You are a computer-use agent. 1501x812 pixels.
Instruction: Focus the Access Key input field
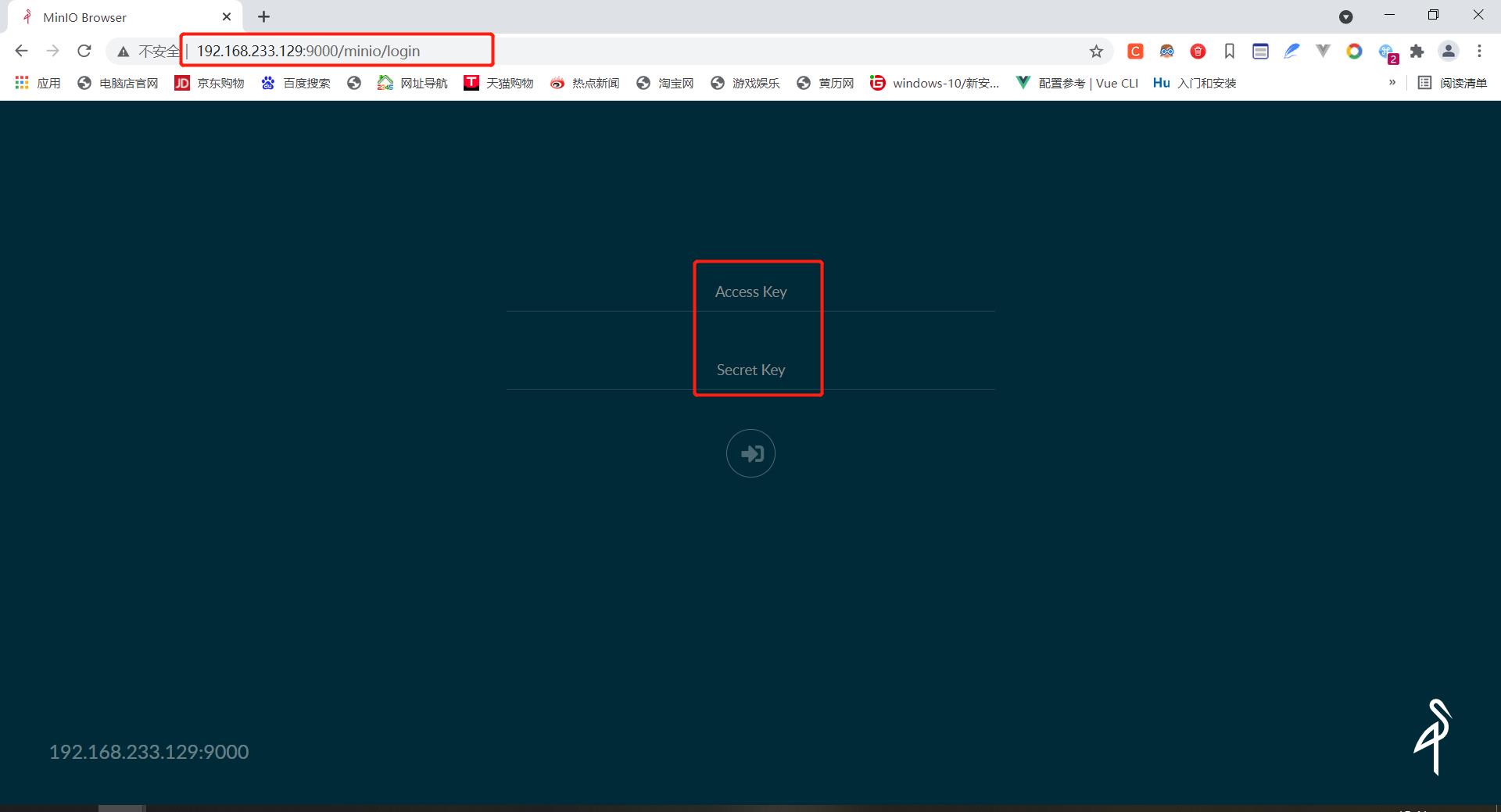click(x=750, y=292)
